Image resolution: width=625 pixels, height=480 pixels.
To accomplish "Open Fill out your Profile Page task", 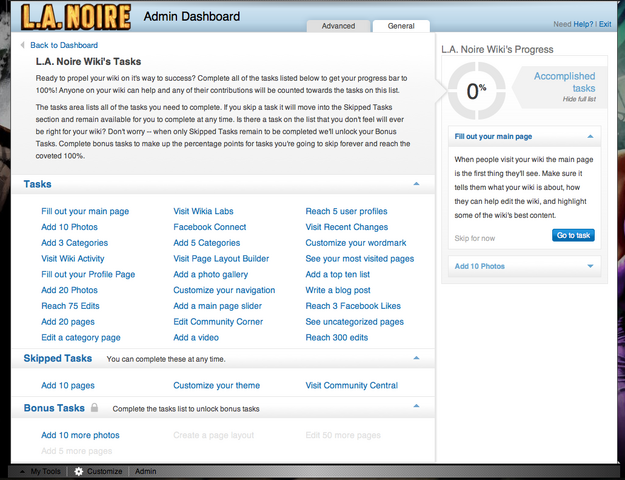I will [x=88, y=274].
